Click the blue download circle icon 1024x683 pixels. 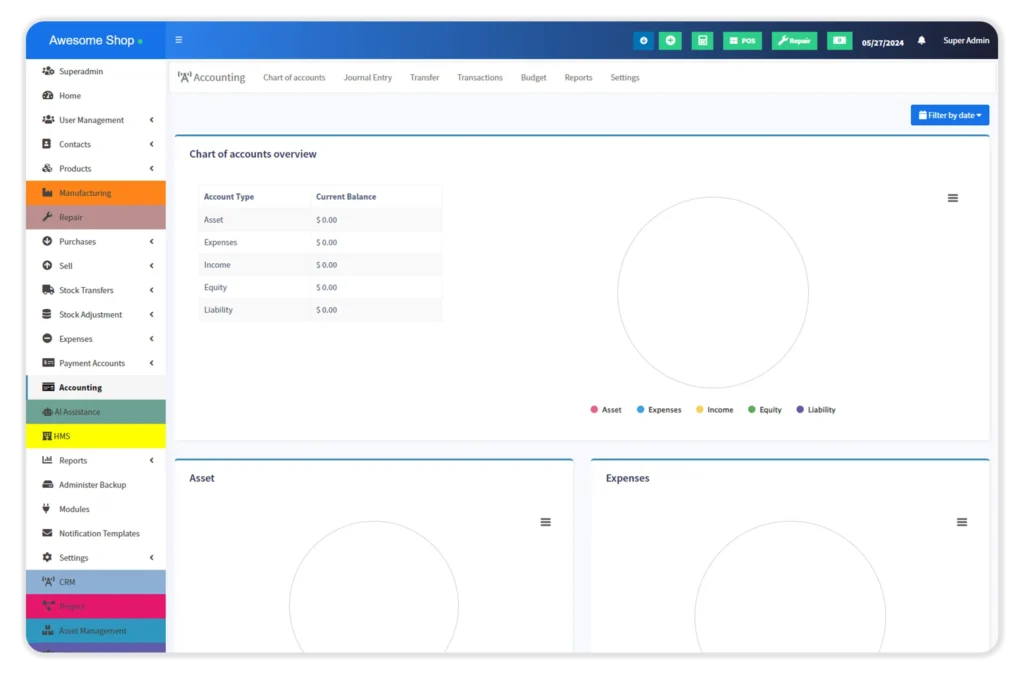coord(643,41)
